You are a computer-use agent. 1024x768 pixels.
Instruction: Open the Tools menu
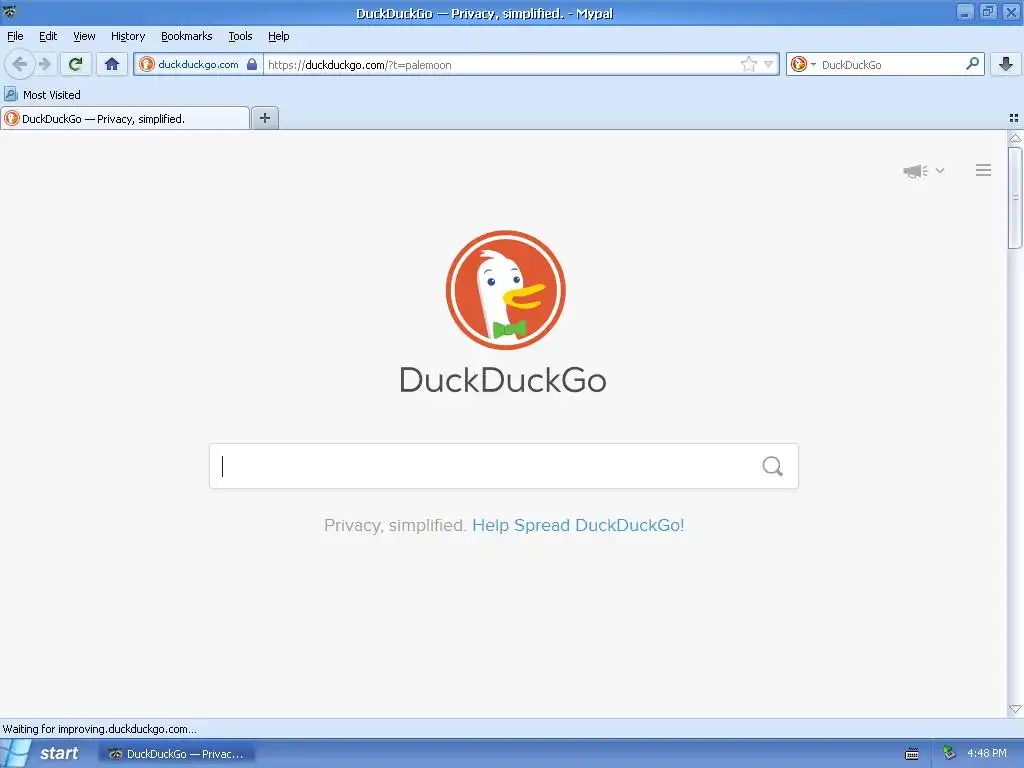coord(240,36)
